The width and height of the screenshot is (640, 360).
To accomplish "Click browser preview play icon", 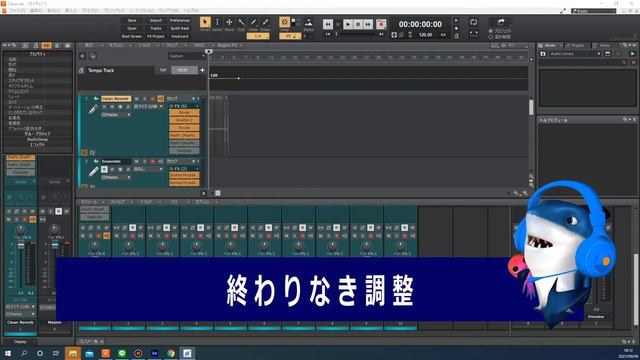I will click(632, 54).
